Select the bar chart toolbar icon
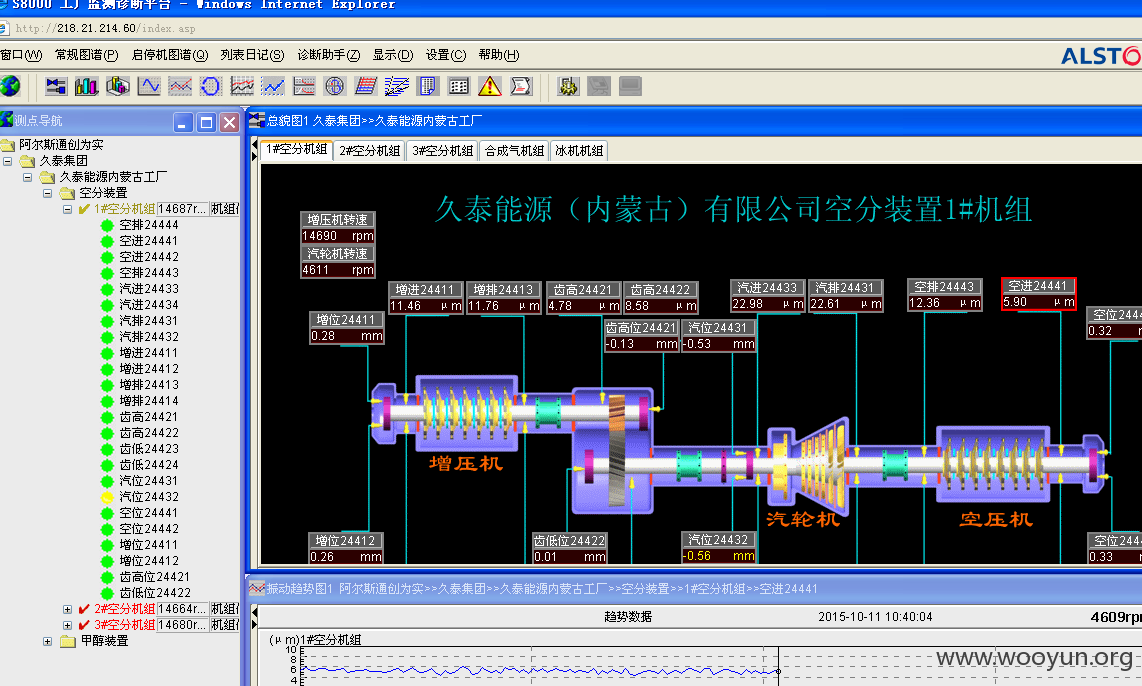This screenshot has height=686, width=1142. pyautogui.click(x=86, y=87)
